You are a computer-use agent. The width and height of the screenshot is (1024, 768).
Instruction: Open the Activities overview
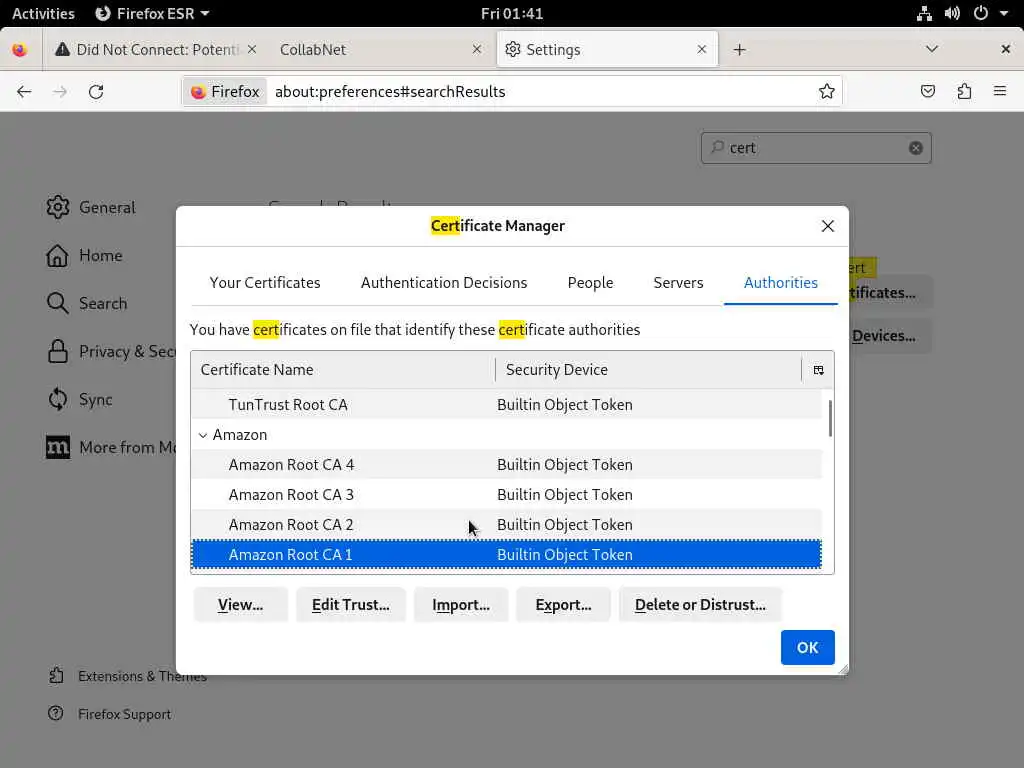43,13
